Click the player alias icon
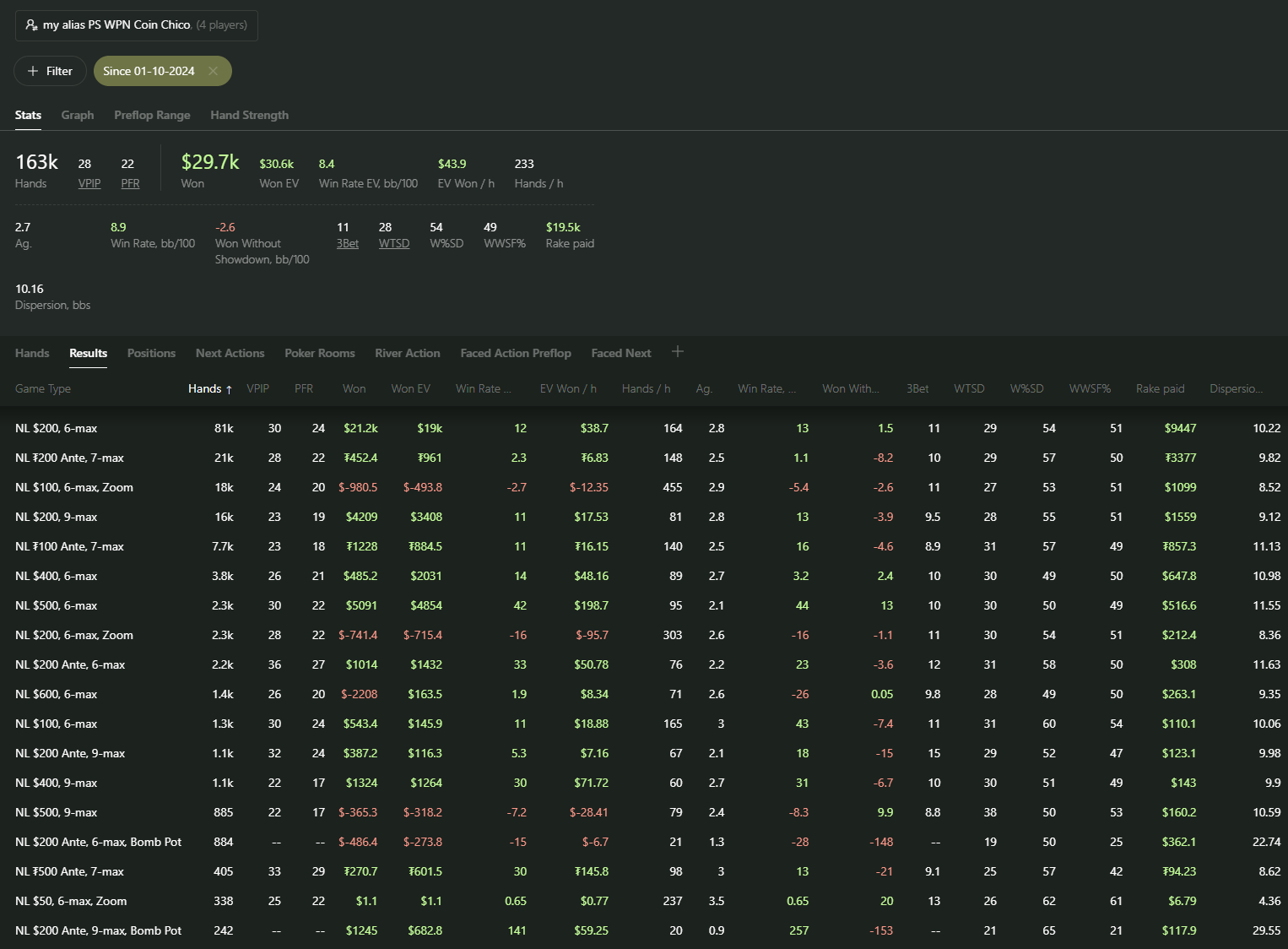The height and width of the screenshot is (949, 1288). pos(32,25)
